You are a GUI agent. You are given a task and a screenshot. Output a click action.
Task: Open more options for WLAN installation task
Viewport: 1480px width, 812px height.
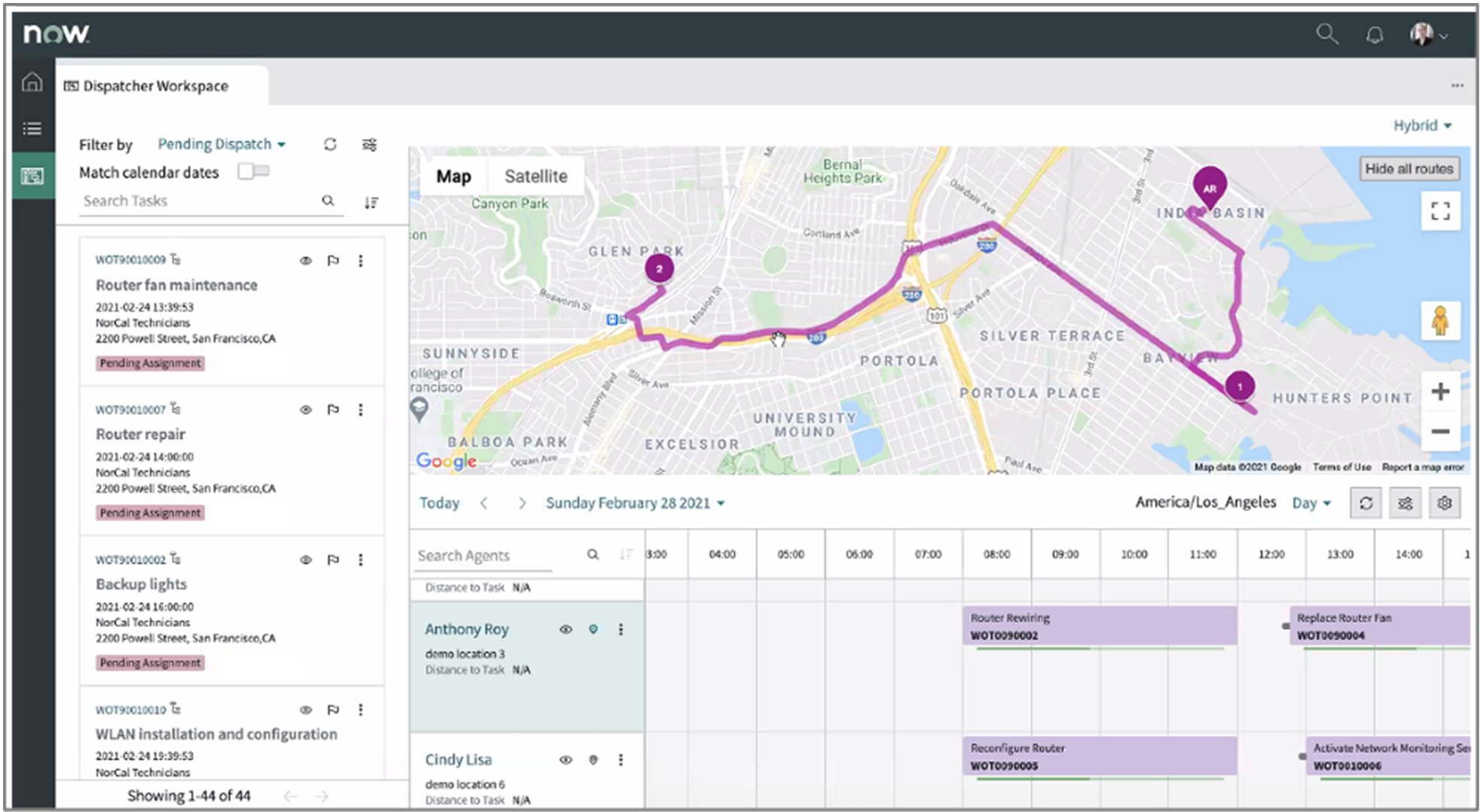[x=360, y=710]
